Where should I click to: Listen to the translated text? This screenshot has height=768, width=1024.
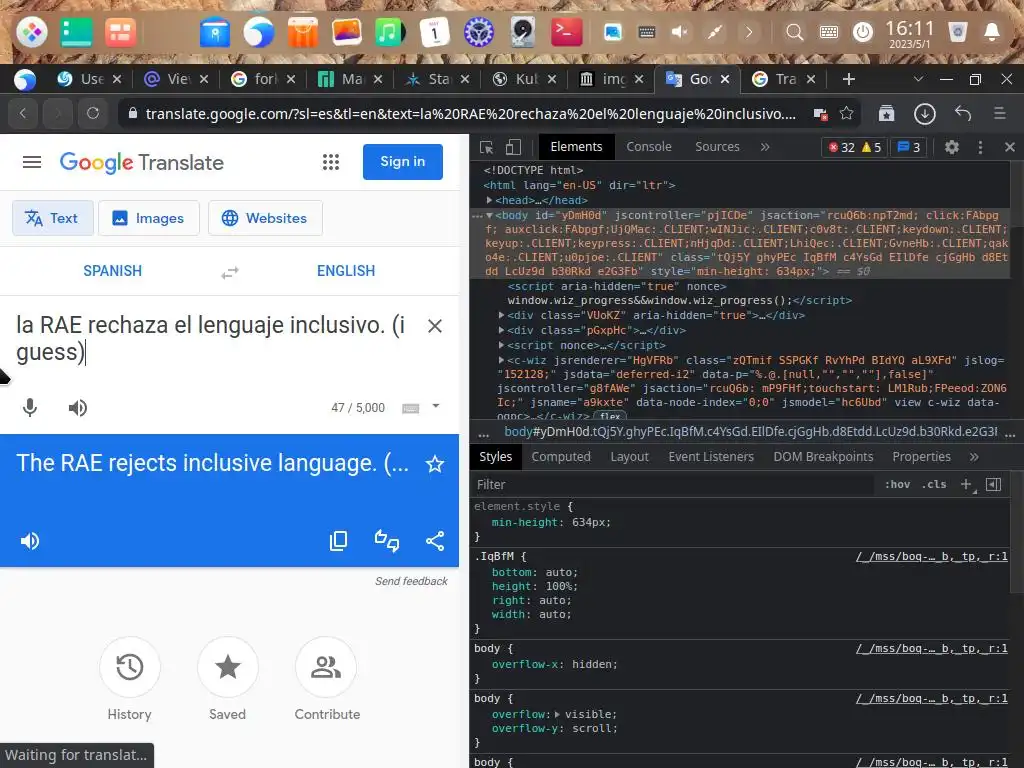pyautogui.click(x=30, y=541)
